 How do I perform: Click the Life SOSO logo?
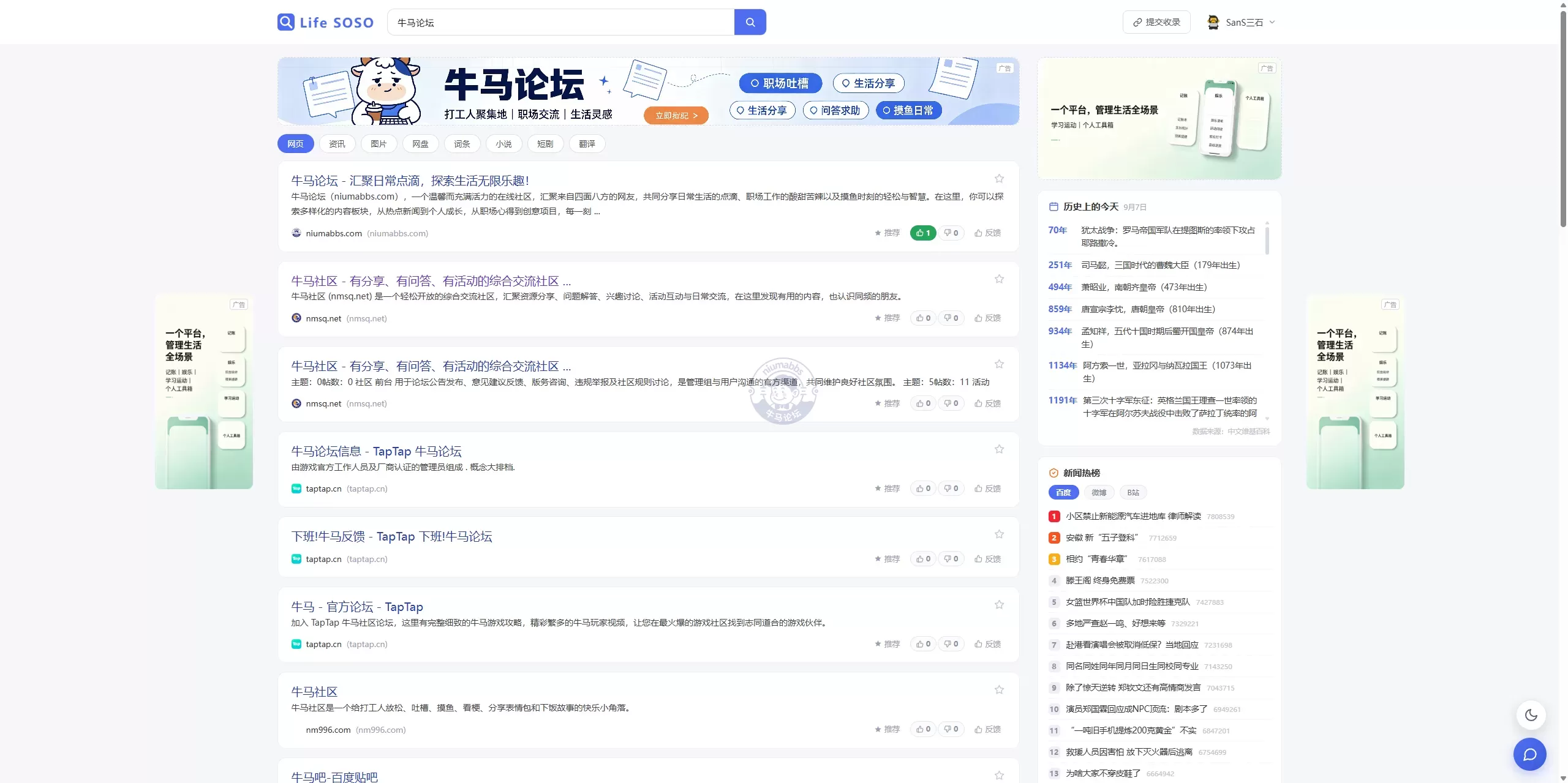click(x=325, y=22)
